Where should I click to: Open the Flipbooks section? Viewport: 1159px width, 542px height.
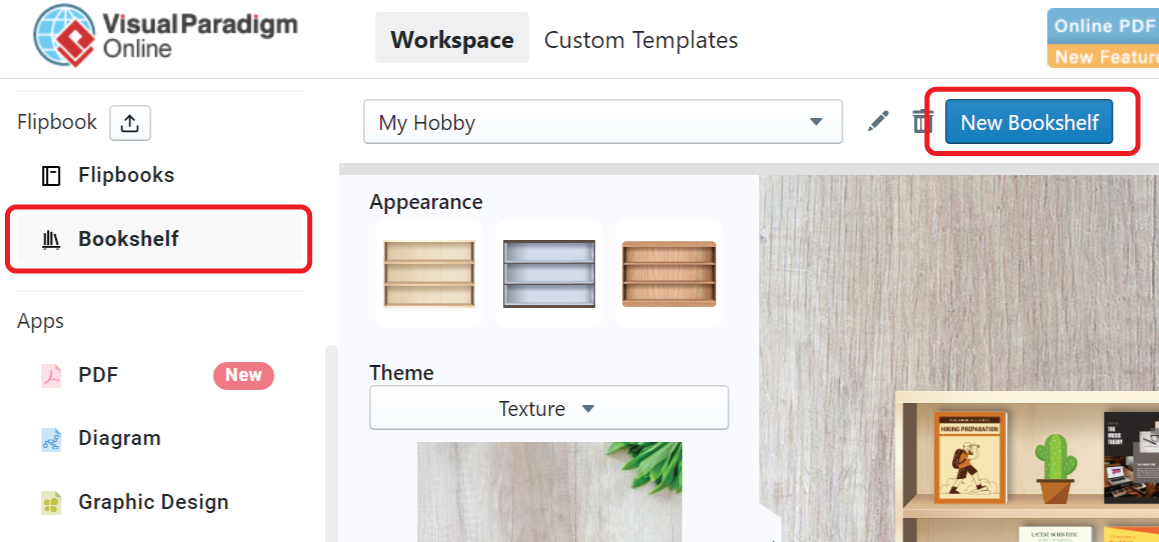(126, 175)
